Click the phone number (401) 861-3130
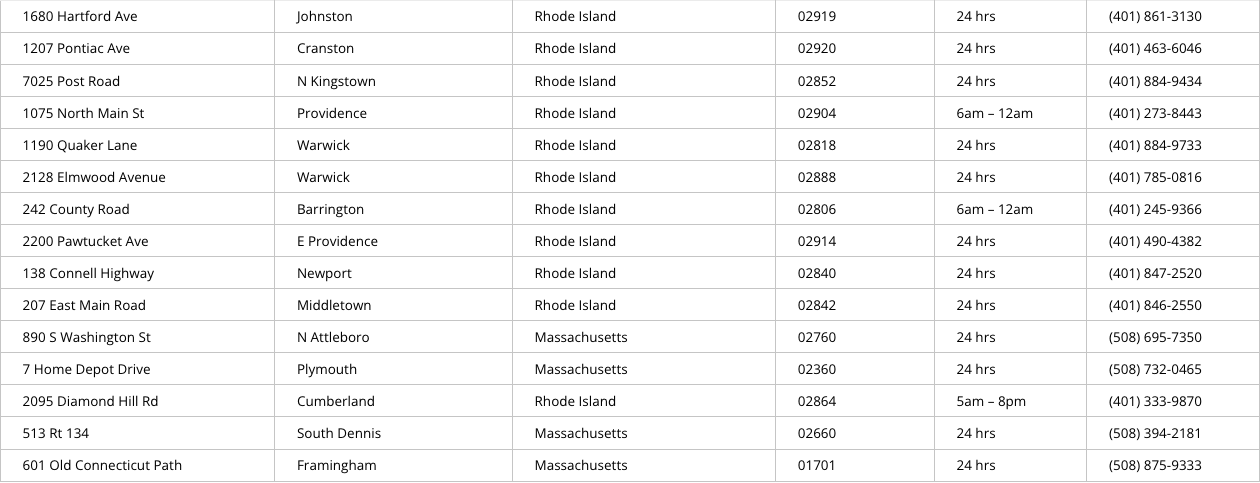The width and height of the screenshot is (1260, 483). [1155, 17]
